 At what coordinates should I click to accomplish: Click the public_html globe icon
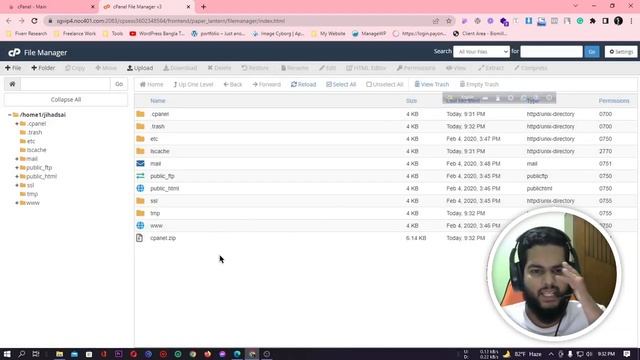click(x=140, y=188)
